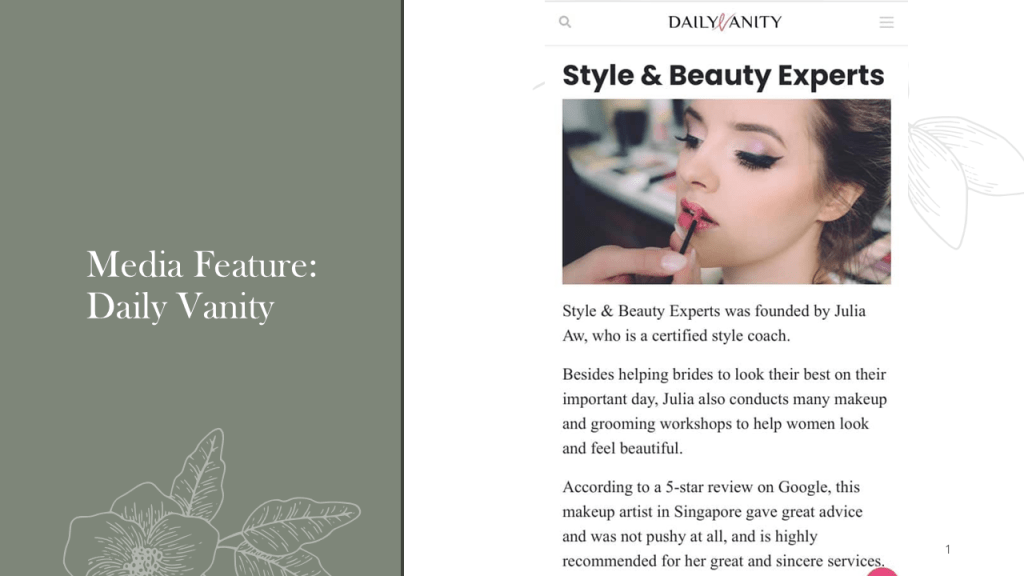1024x576 pixels.
Task: Click the Style & Beauty Experts heading
Action: click(723, 75)
